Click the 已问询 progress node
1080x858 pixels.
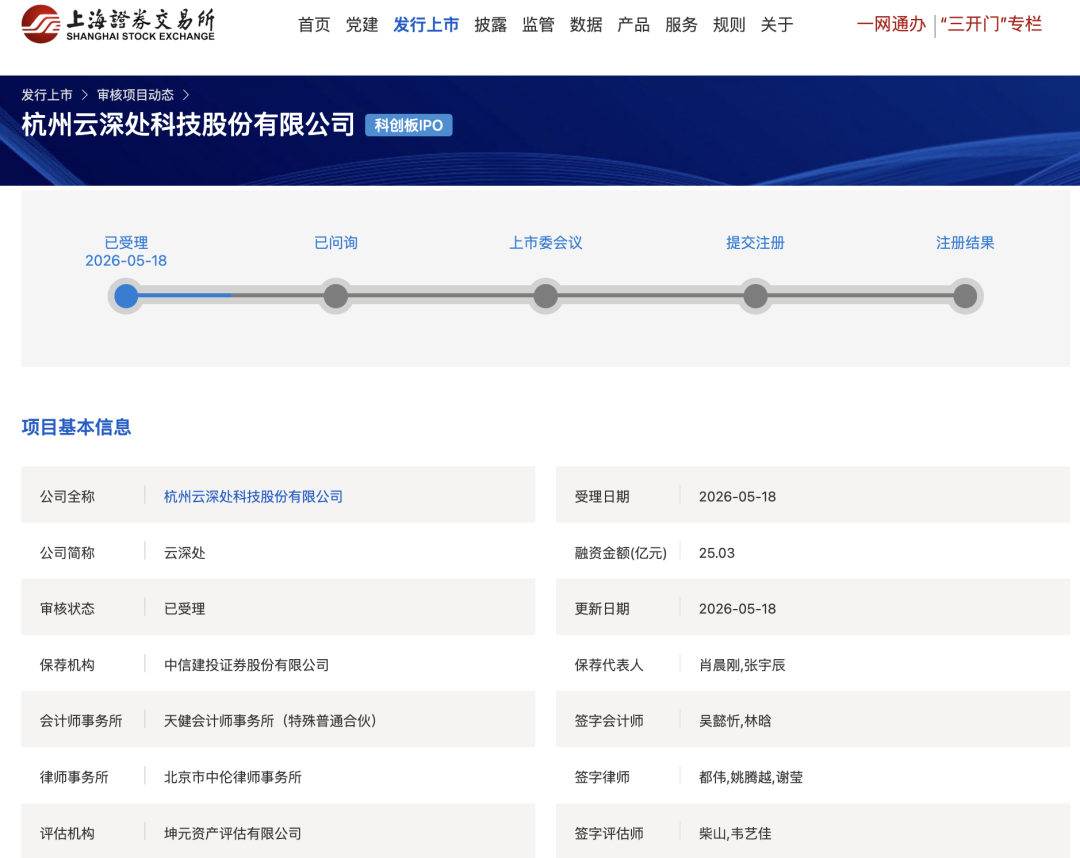point(335,296)
